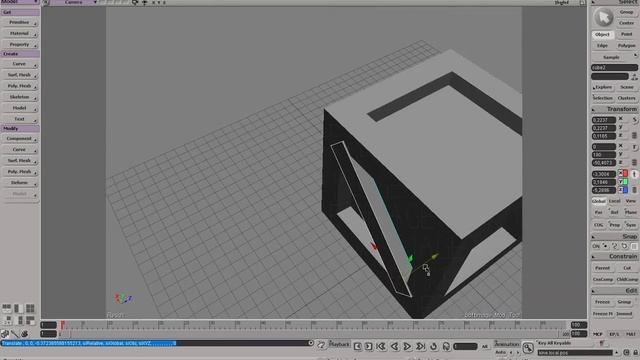
Task: Open the Modify Deform menu
Action: click(x=20, y=183)
